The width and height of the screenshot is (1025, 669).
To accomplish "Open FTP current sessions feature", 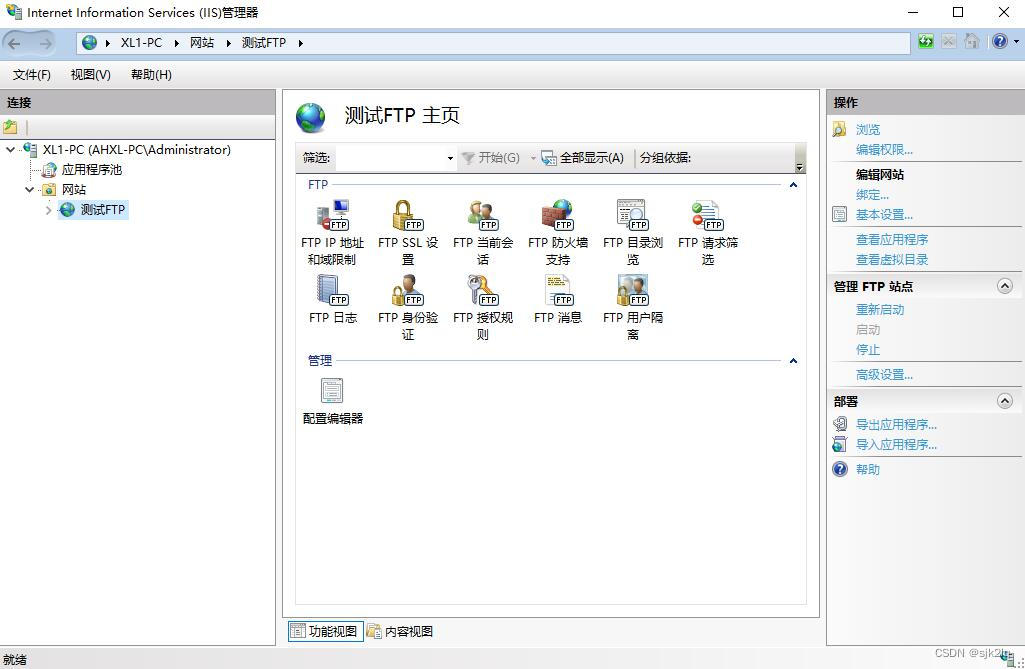I will tap(482, 233).
